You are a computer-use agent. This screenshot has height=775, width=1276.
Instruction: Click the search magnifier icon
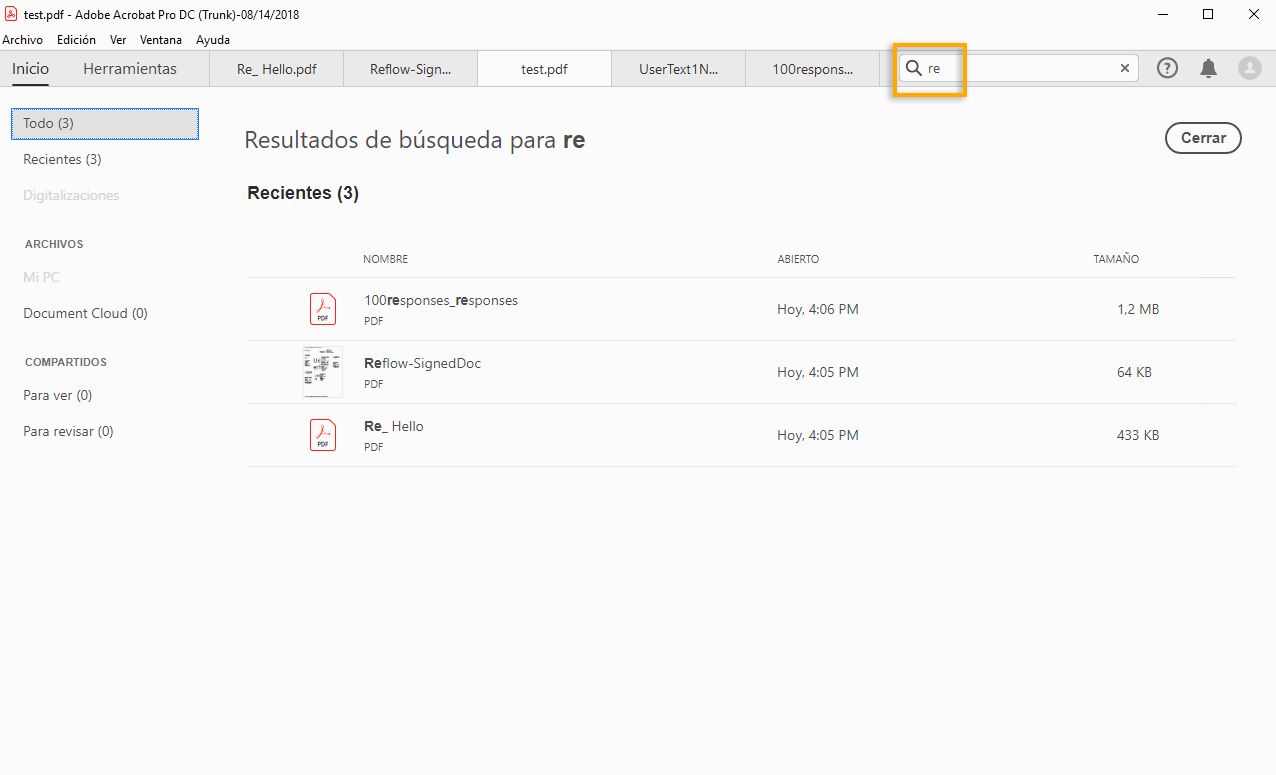pos(913,68)
